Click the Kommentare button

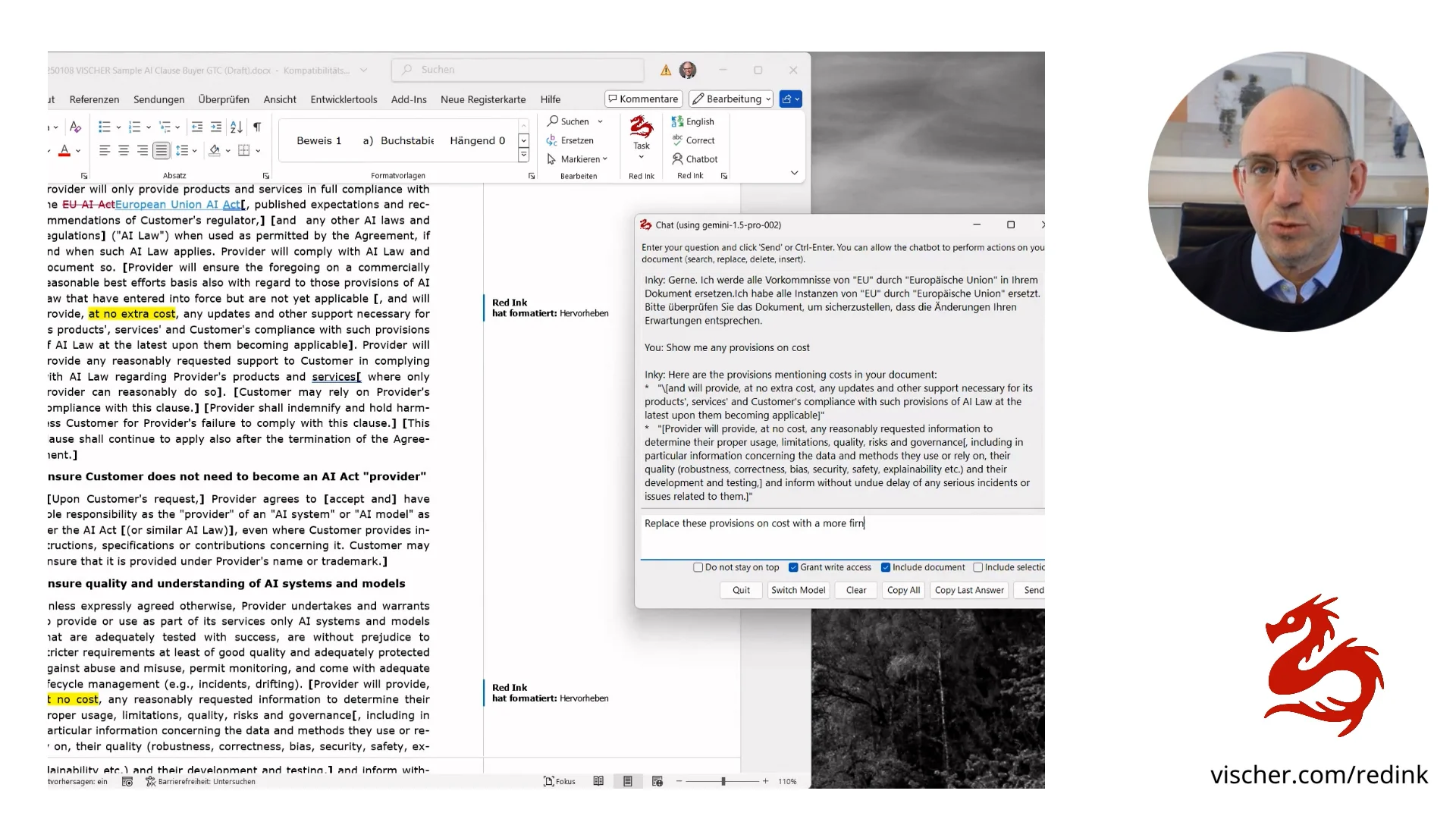pos(644,99)
